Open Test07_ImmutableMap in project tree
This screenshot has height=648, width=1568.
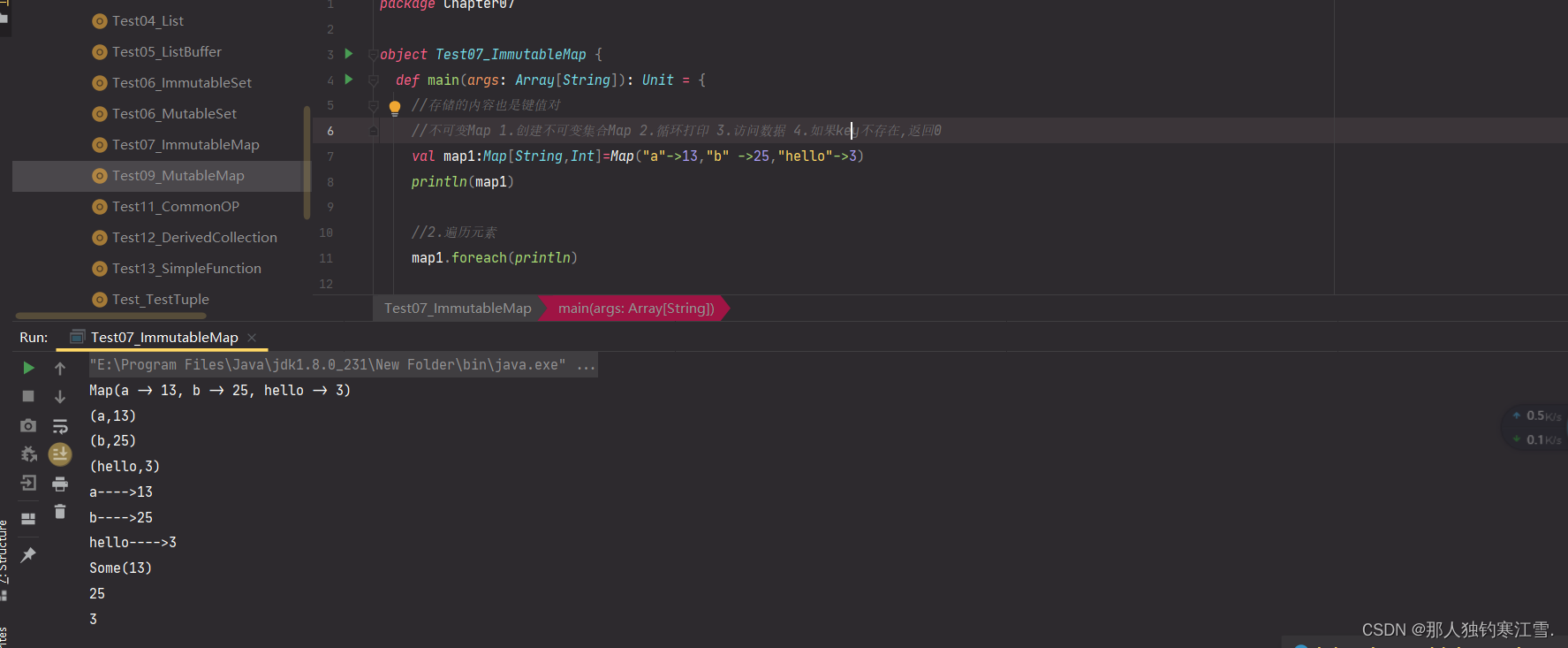(x=186, y=144)
